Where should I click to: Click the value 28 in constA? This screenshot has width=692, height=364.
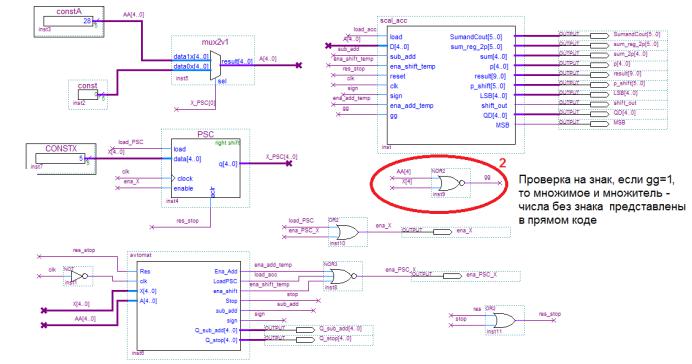[x=87, y=21]
